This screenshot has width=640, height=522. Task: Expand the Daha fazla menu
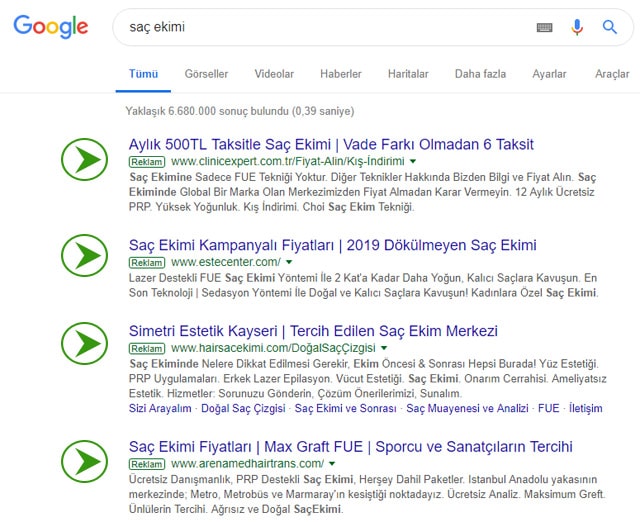pos(480,74)
